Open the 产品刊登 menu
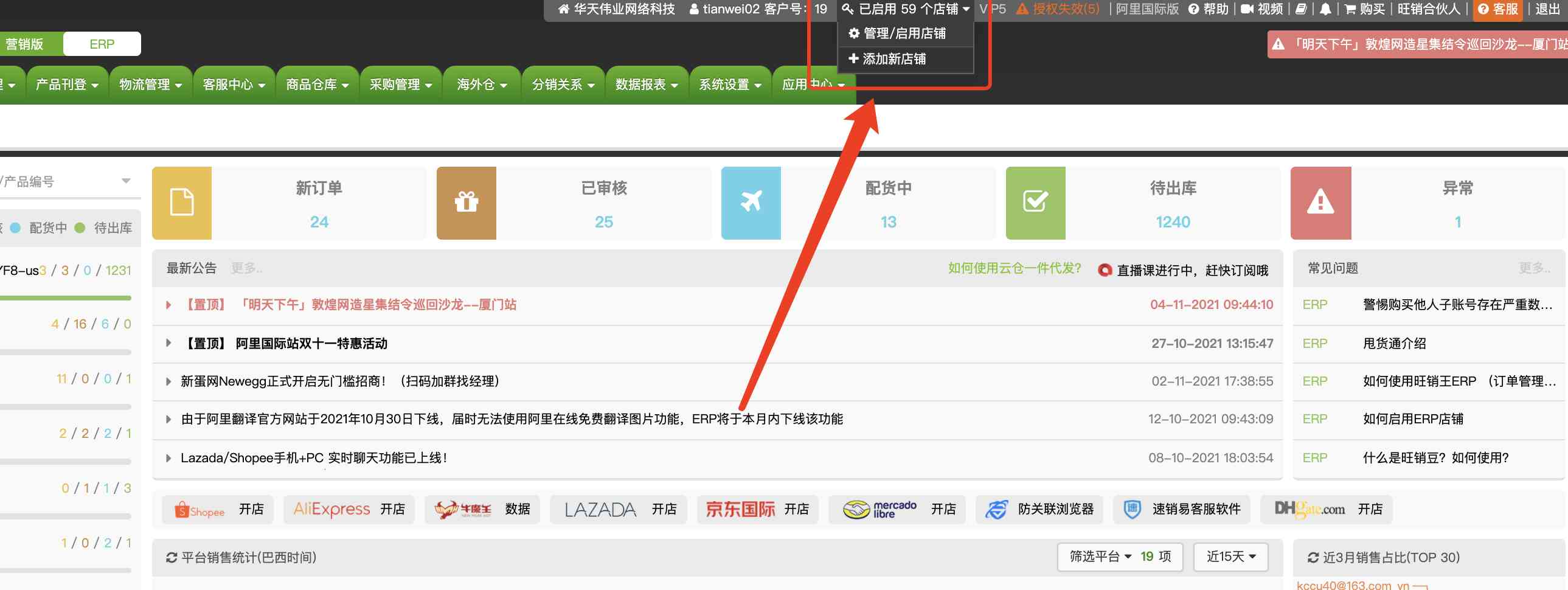 point(68,85)
